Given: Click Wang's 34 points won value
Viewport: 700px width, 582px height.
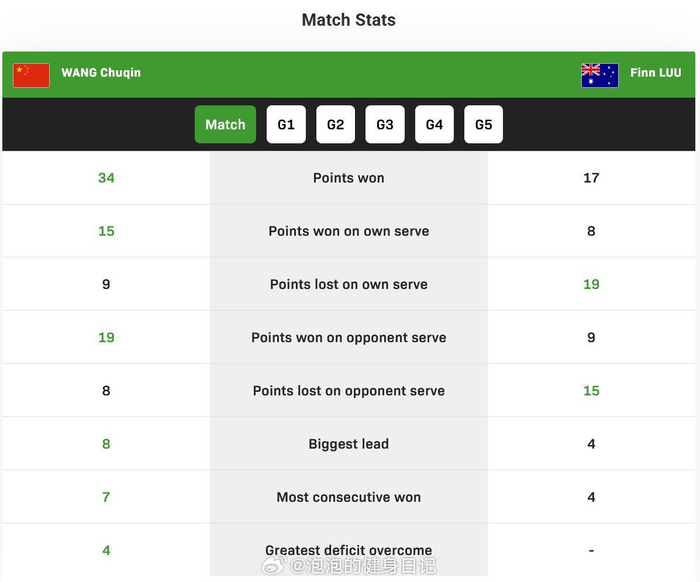Looking at the screenshot, I should coord(106,178).
